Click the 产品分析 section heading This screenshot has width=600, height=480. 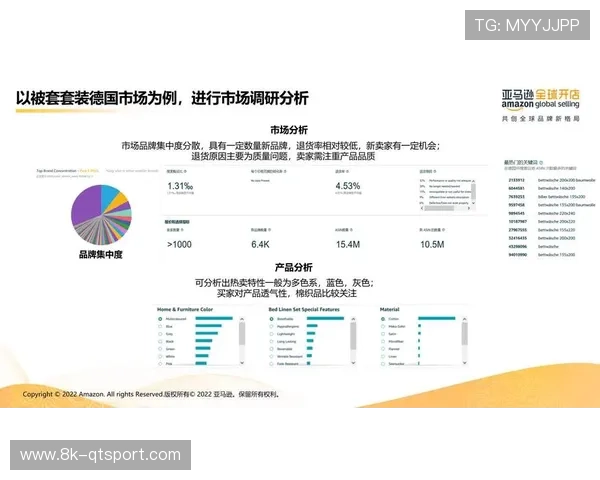tap(293, 268)
